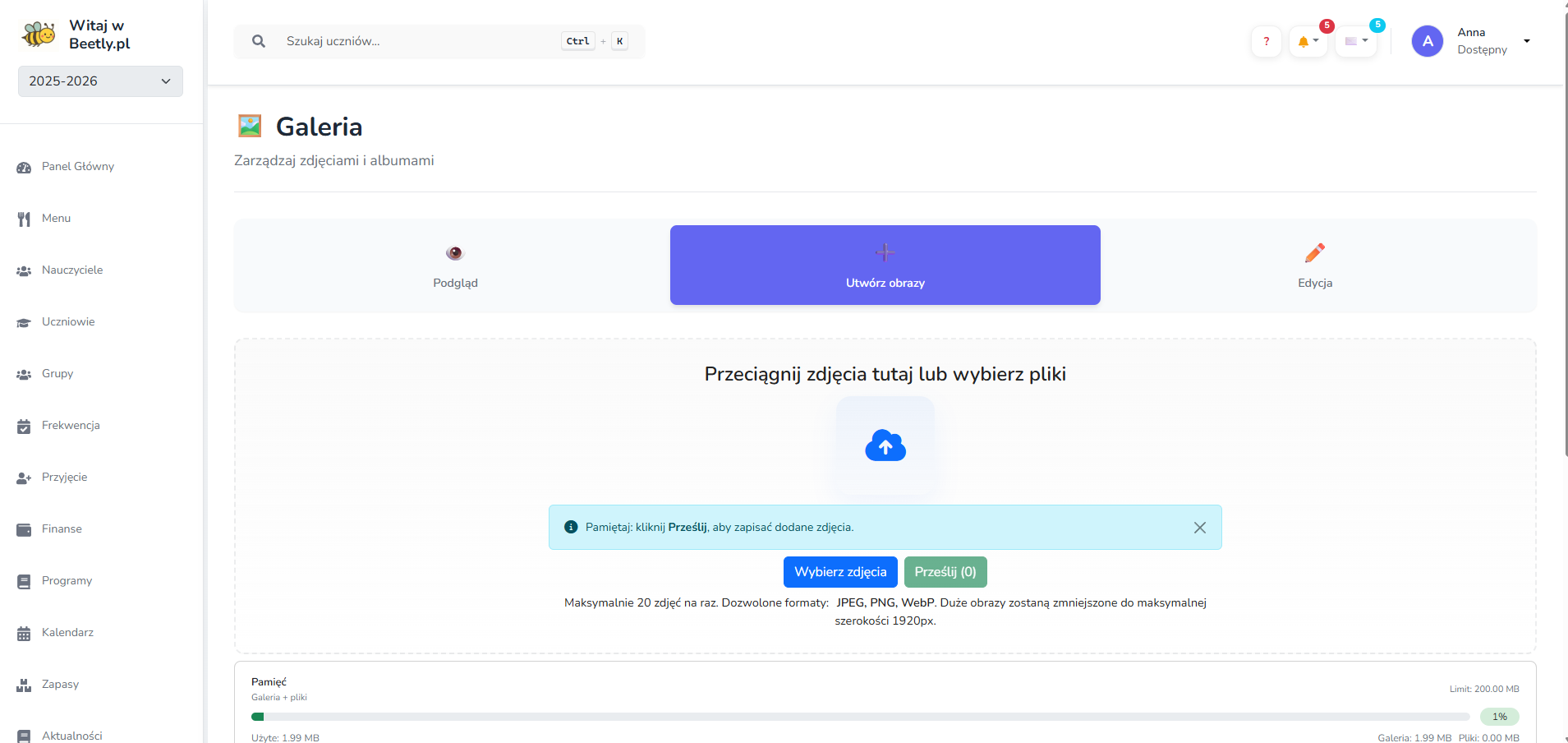
Task: Switch to the Podgląd tab
Action: 454,265
